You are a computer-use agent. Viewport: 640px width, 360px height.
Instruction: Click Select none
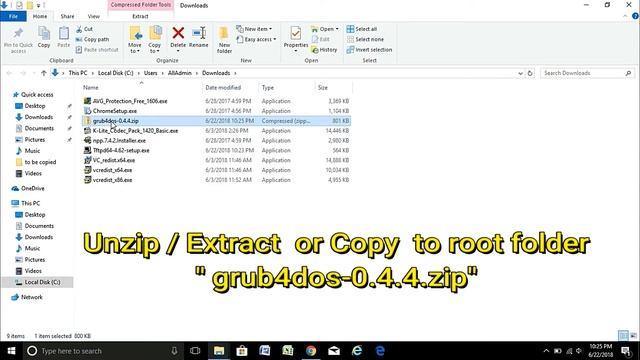365,40
